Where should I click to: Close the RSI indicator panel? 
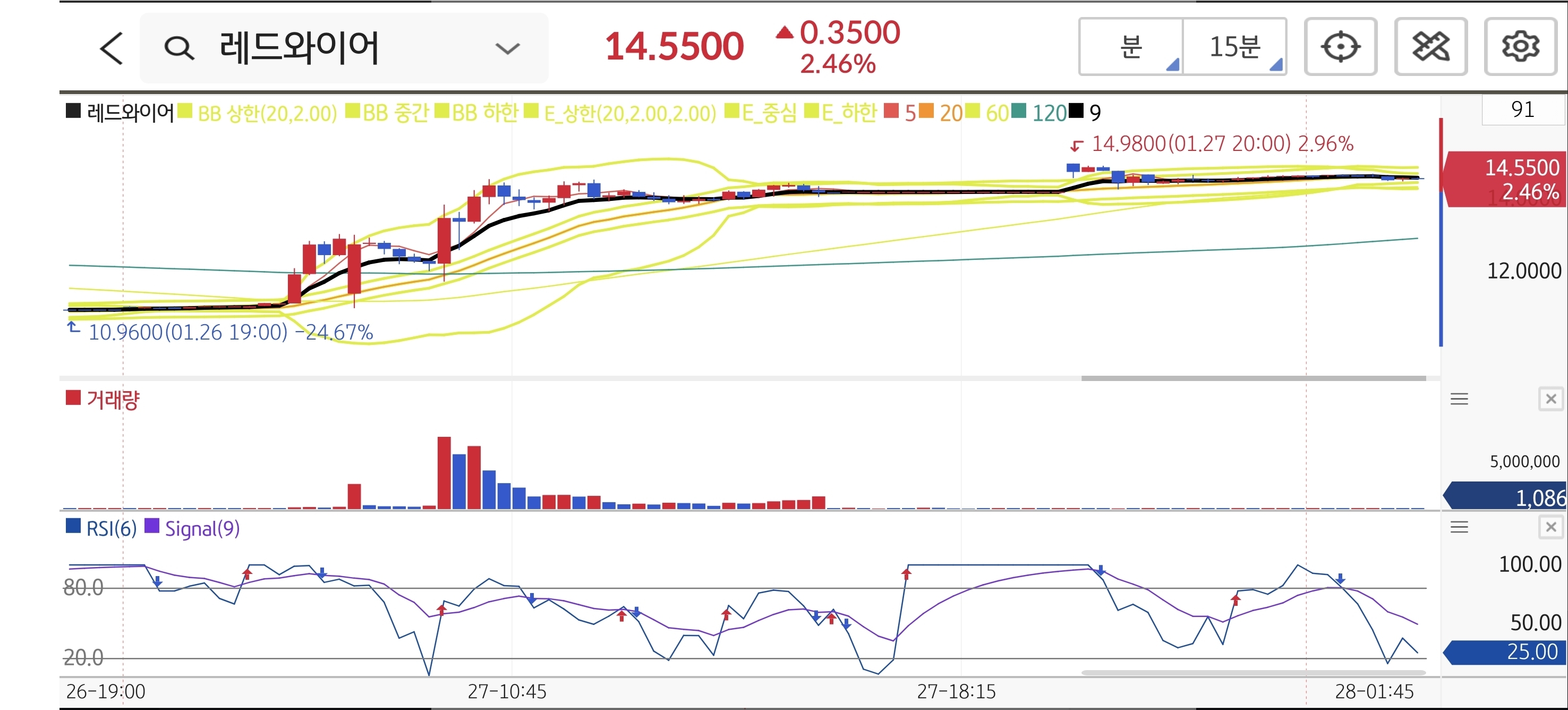(1550, 527)
